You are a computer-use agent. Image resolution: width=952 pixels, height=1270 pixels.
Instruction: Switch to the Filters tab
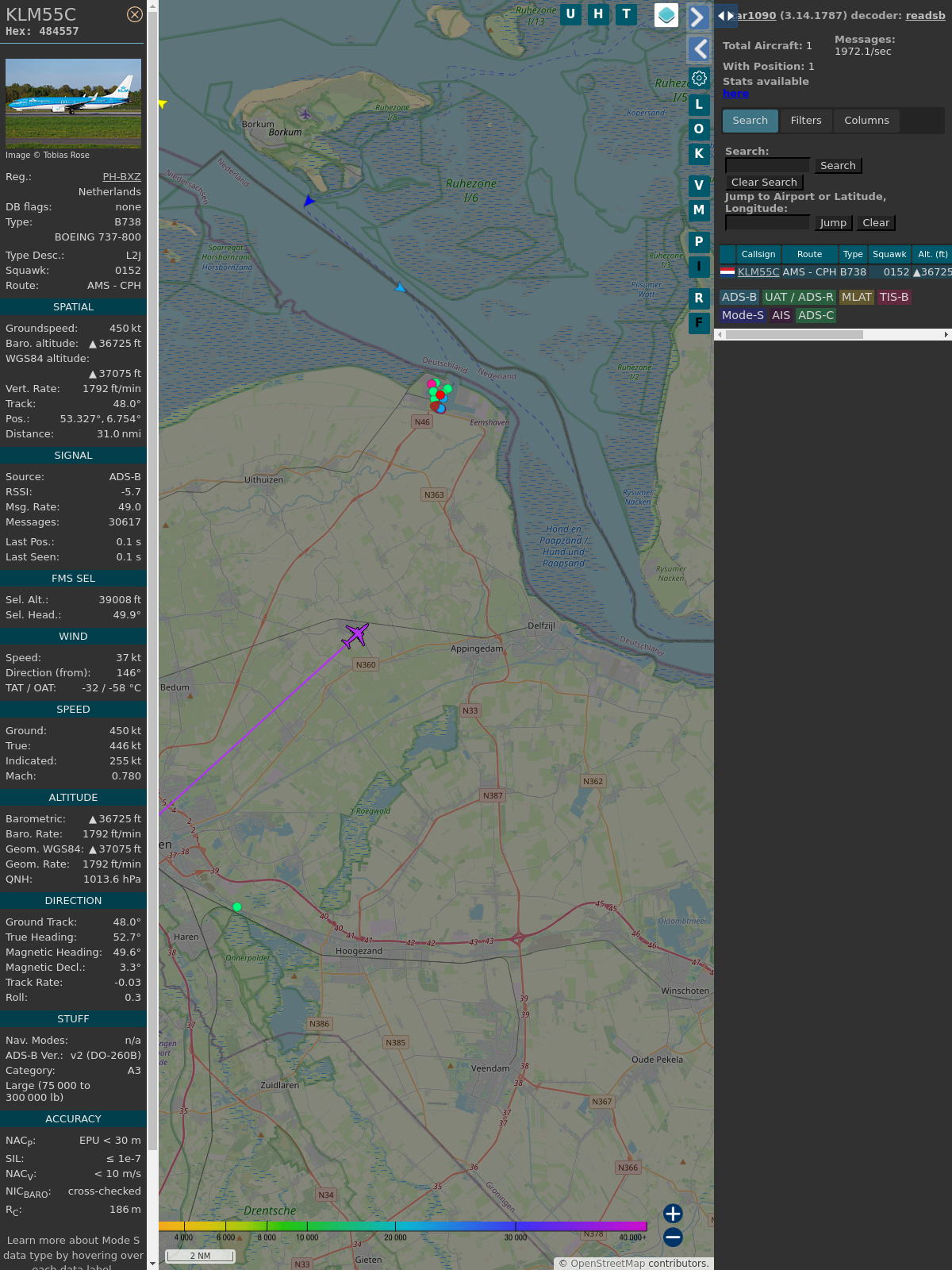pos(806,121)
